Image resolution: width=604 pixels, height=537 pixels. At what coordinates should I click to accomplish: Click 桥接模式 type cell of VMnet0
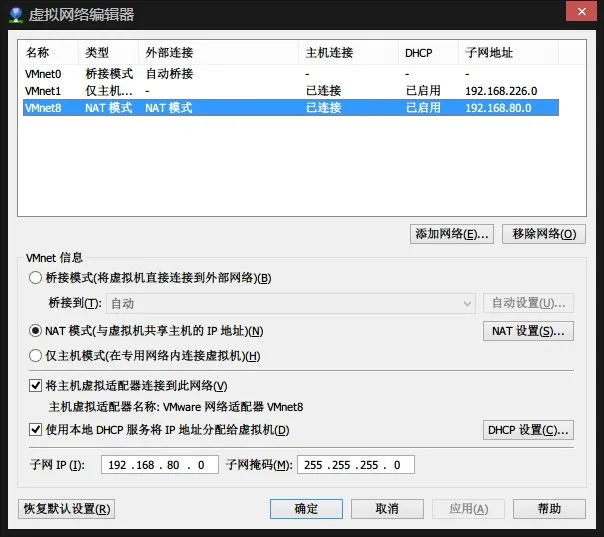tap(109, 74)
